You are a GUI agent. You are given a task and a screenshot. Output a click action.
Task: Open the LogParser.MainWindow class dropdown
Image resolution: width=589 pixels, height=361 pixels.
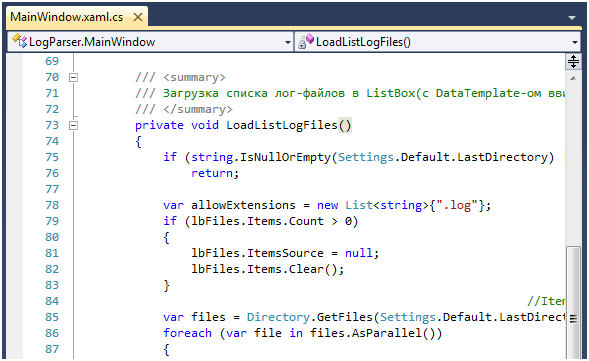point(288,42)
